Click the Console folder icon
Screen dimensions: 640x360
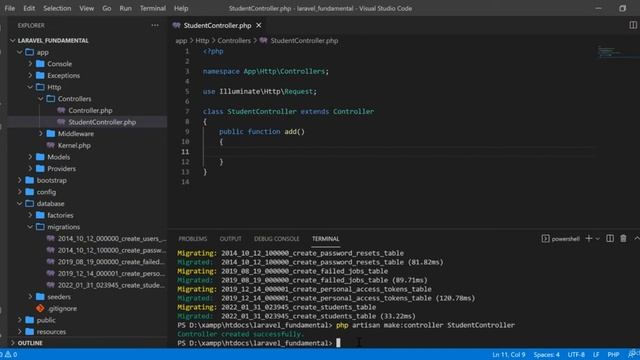coord(40,64)
